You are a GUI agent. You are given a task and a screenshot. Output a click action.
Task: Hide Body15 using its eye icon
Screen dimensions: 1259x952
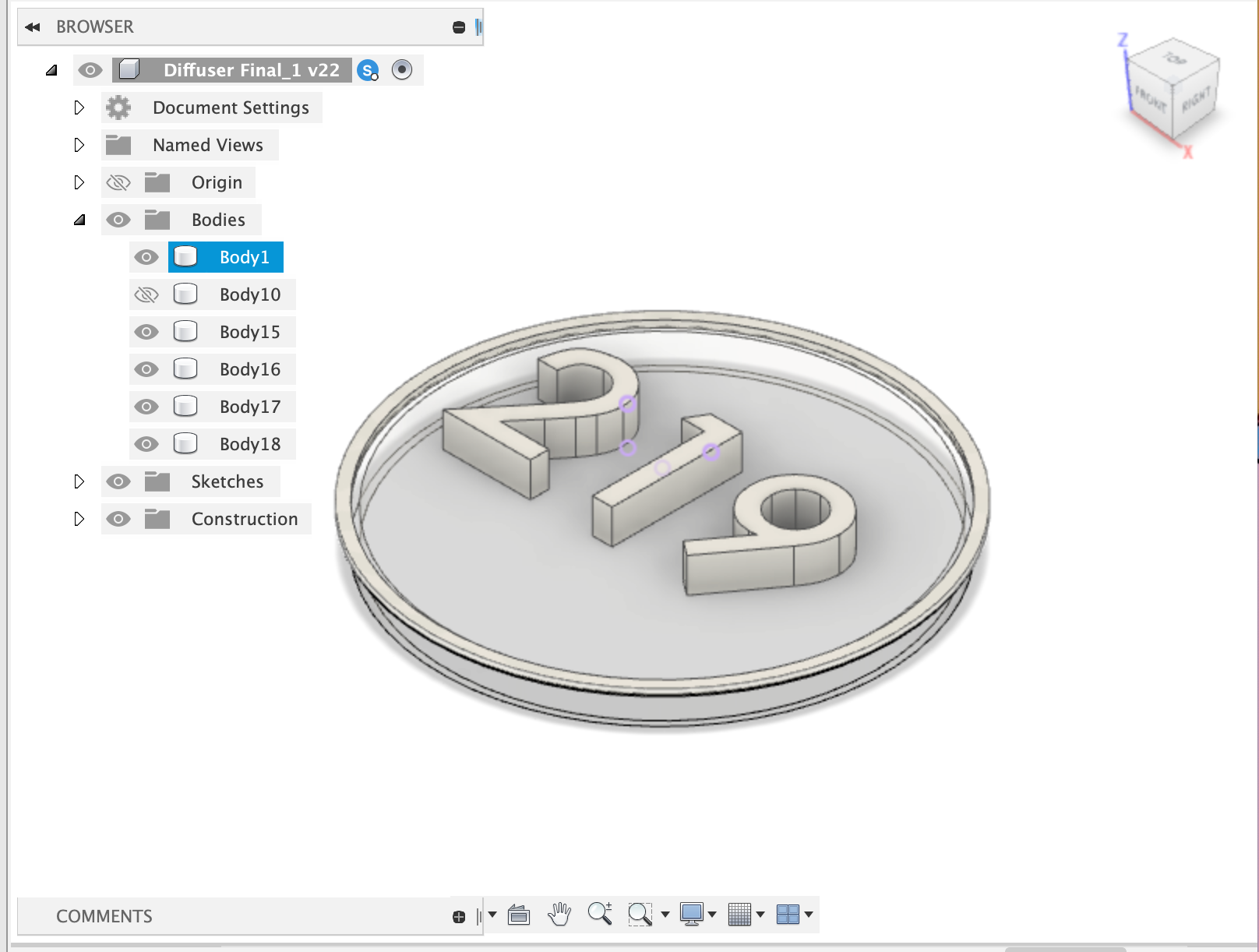point(146,332)
